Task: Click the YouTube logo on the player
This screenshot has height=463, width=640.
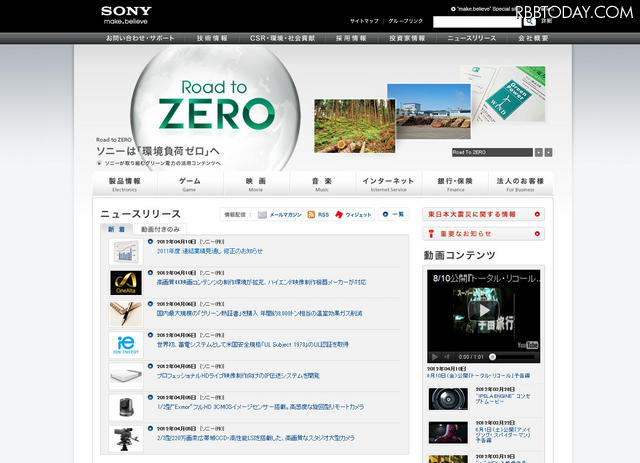Action: tap(528, 345)
